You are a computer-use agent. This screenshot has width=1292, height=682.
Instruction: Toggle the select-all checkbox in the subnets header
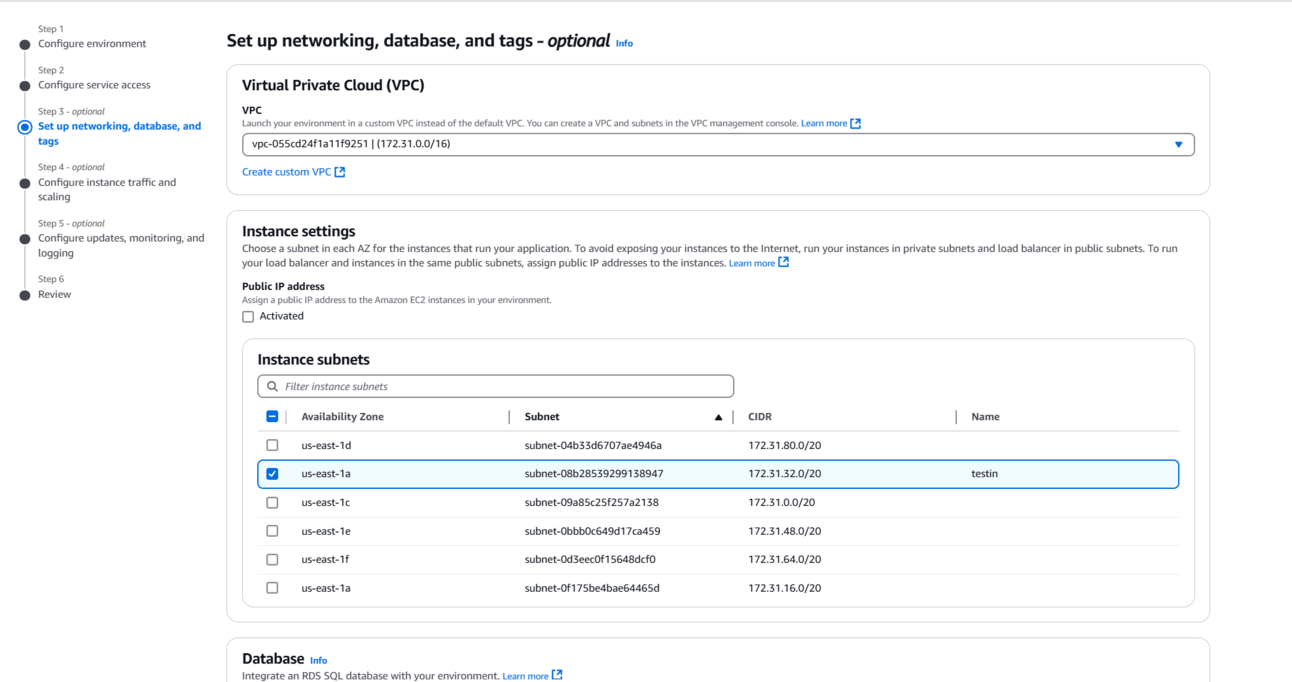[x=272, y=417]
